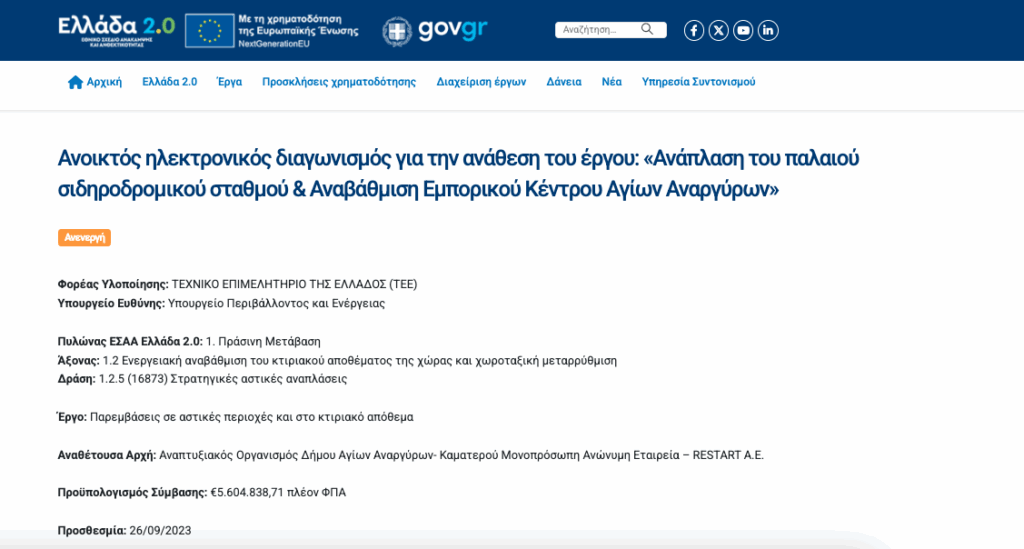Focus the Αναζήτηση search field
The image size is (1024, 549).
click(598, 30)
